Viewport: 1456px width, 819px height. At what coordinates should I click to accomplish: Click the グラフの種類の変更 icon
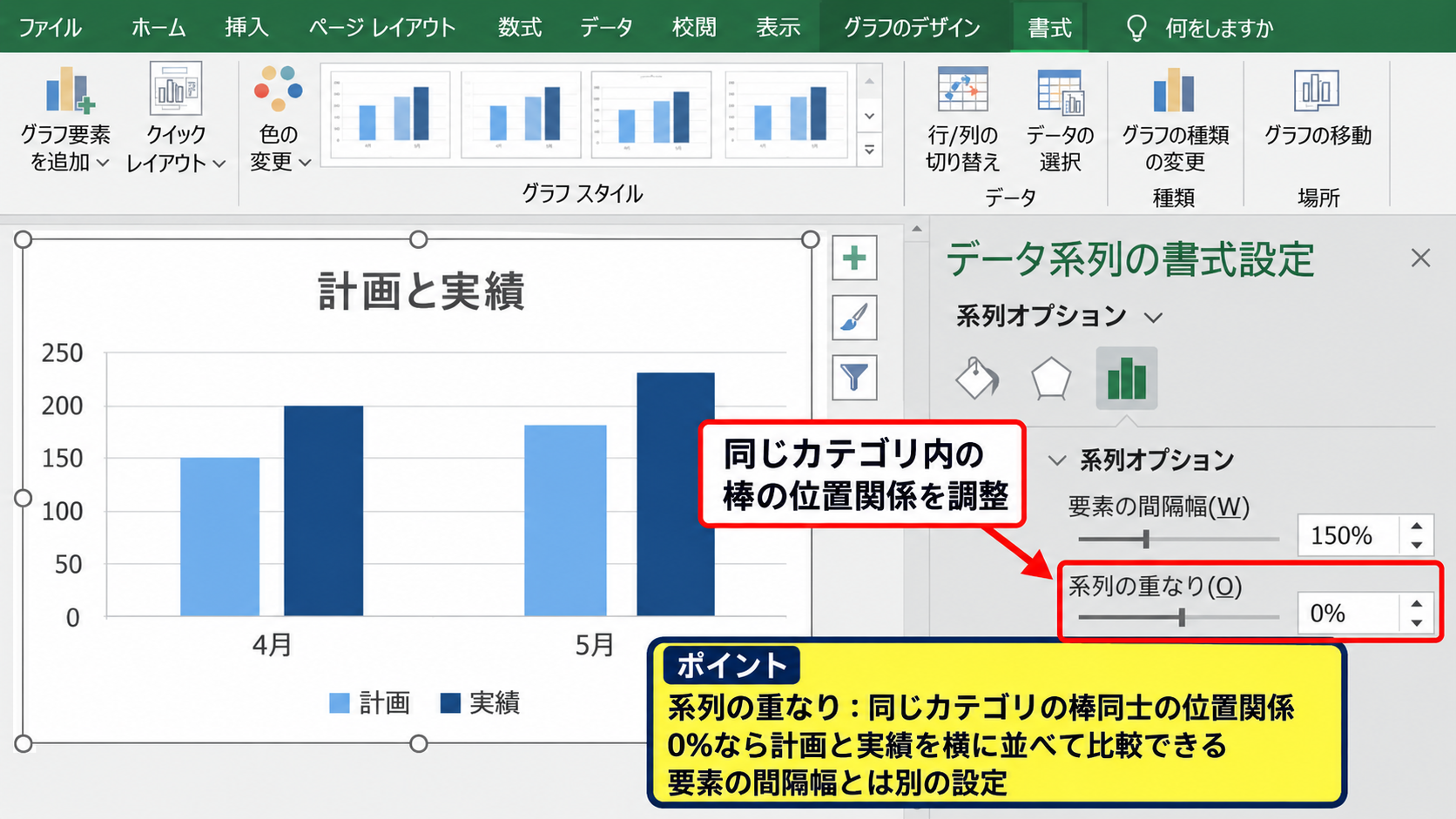click(x=1174, y=91)
